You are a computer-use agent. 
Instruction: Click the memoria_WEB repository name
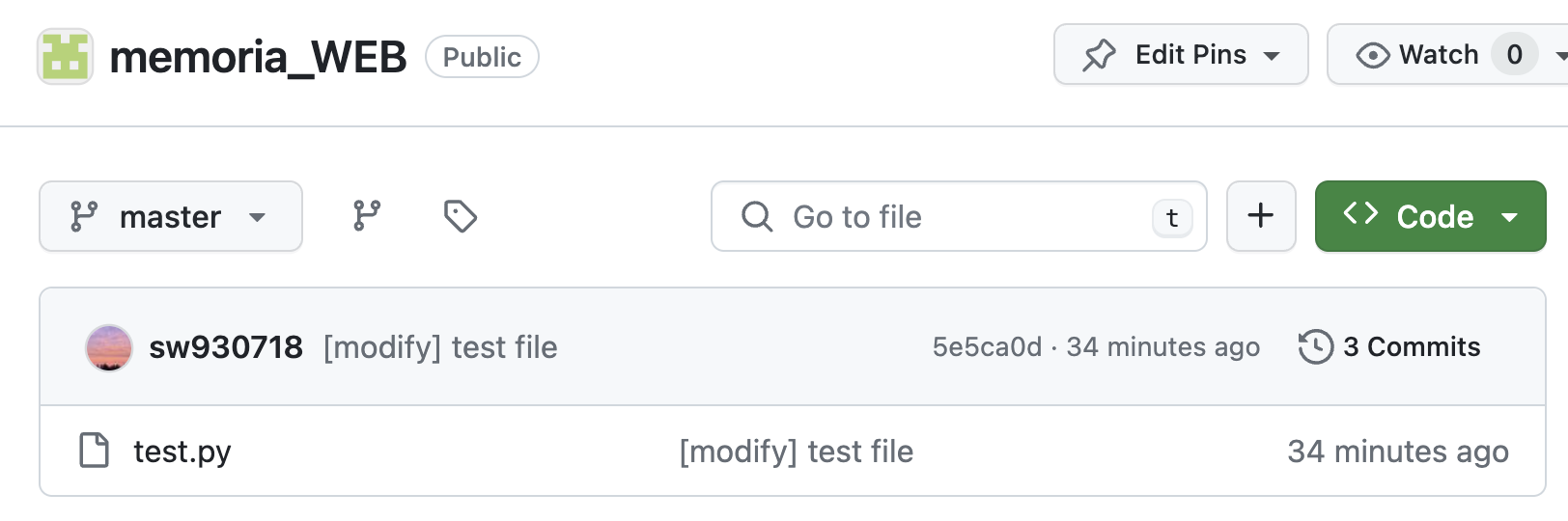[258, 57]
